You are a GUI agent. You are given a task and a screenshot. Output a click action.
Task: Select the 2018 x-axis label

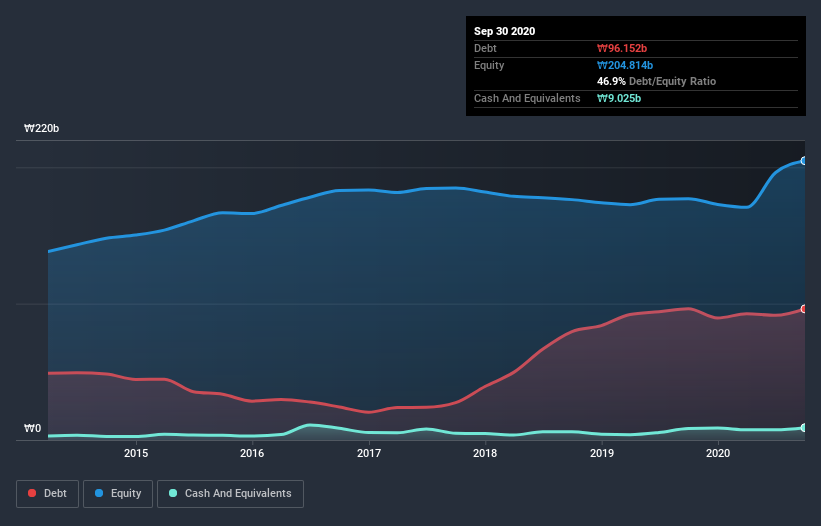click(485, 453)
